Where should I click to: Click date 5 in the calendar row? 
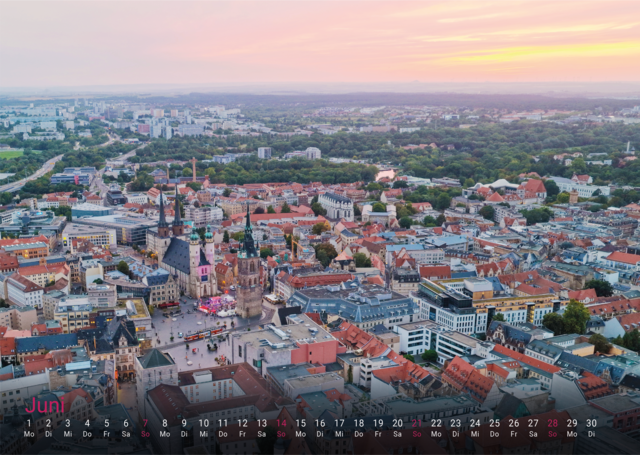pos(106,423)
